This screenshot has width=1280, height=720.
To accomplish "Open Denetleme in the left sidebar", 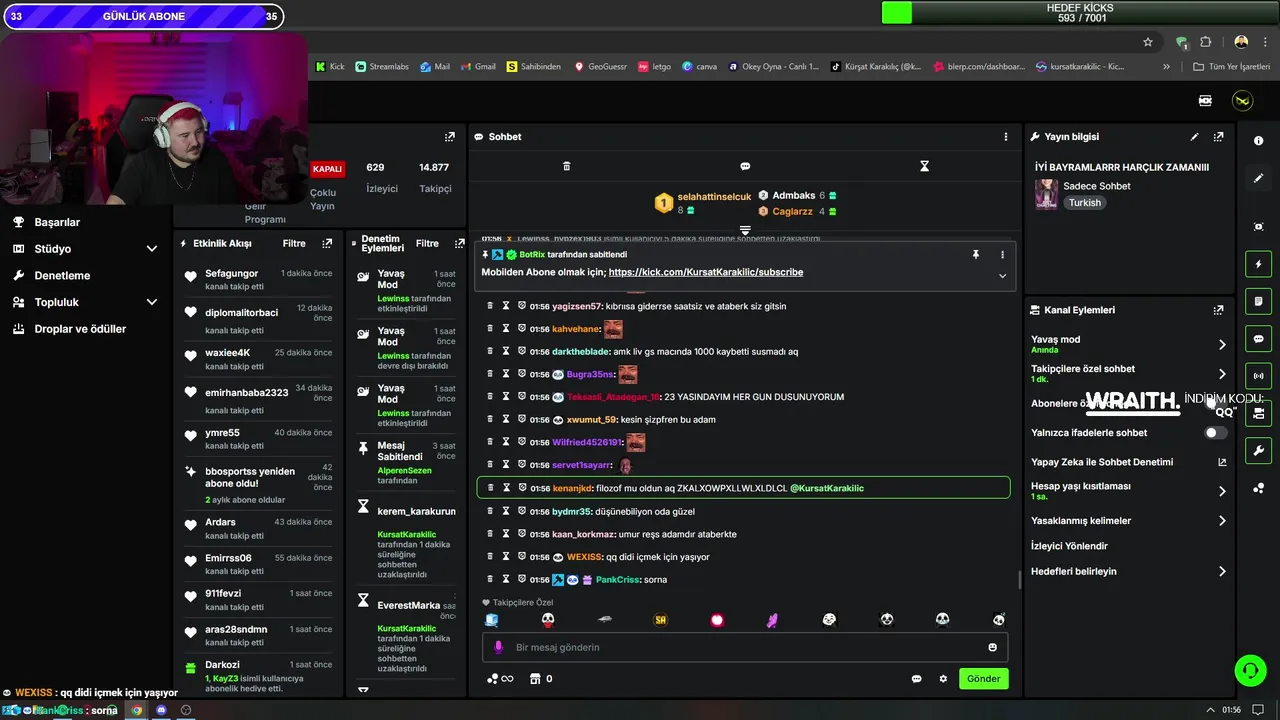I will pos(62,275).
